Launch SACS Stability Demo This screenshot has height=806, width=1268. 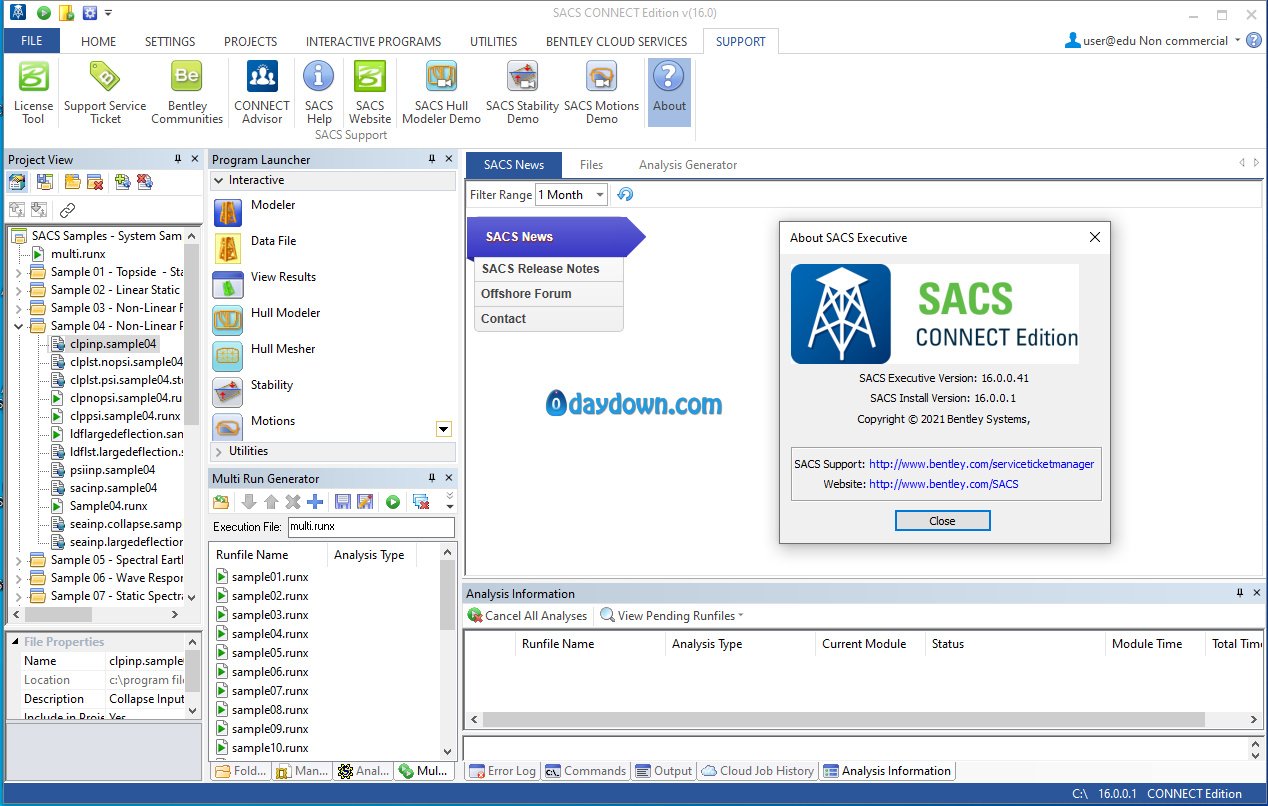tap(522, 92)
